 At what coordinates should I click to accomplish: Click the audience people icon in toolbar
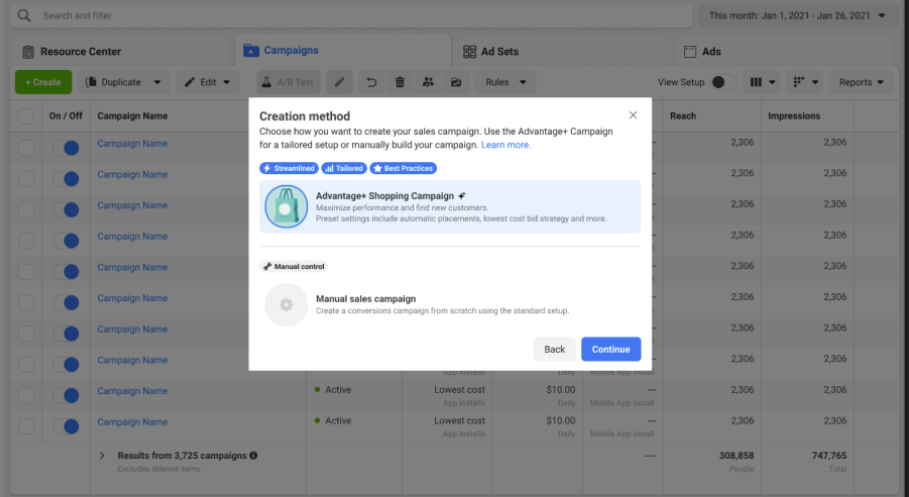click(x=428, y=82)
